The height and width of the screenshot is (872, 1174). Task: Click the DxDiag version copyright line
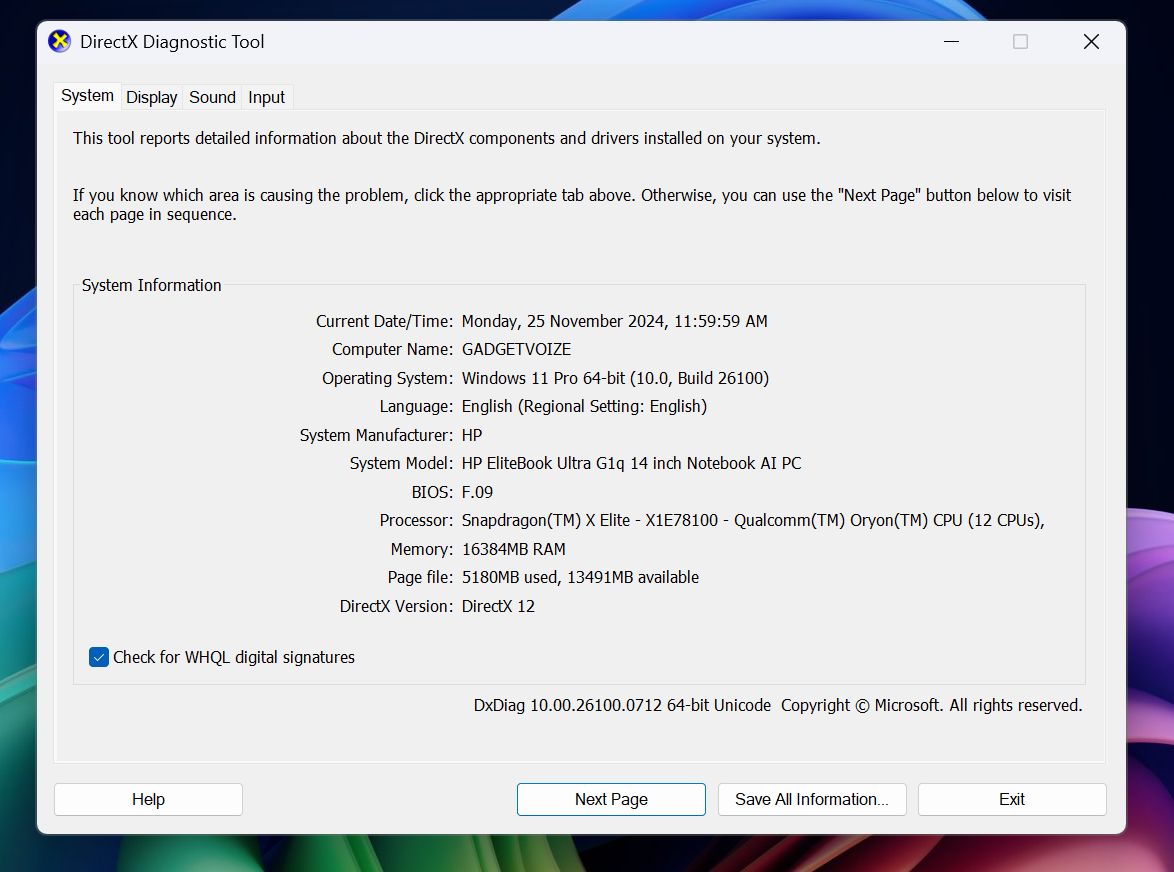tap(777, 705)
